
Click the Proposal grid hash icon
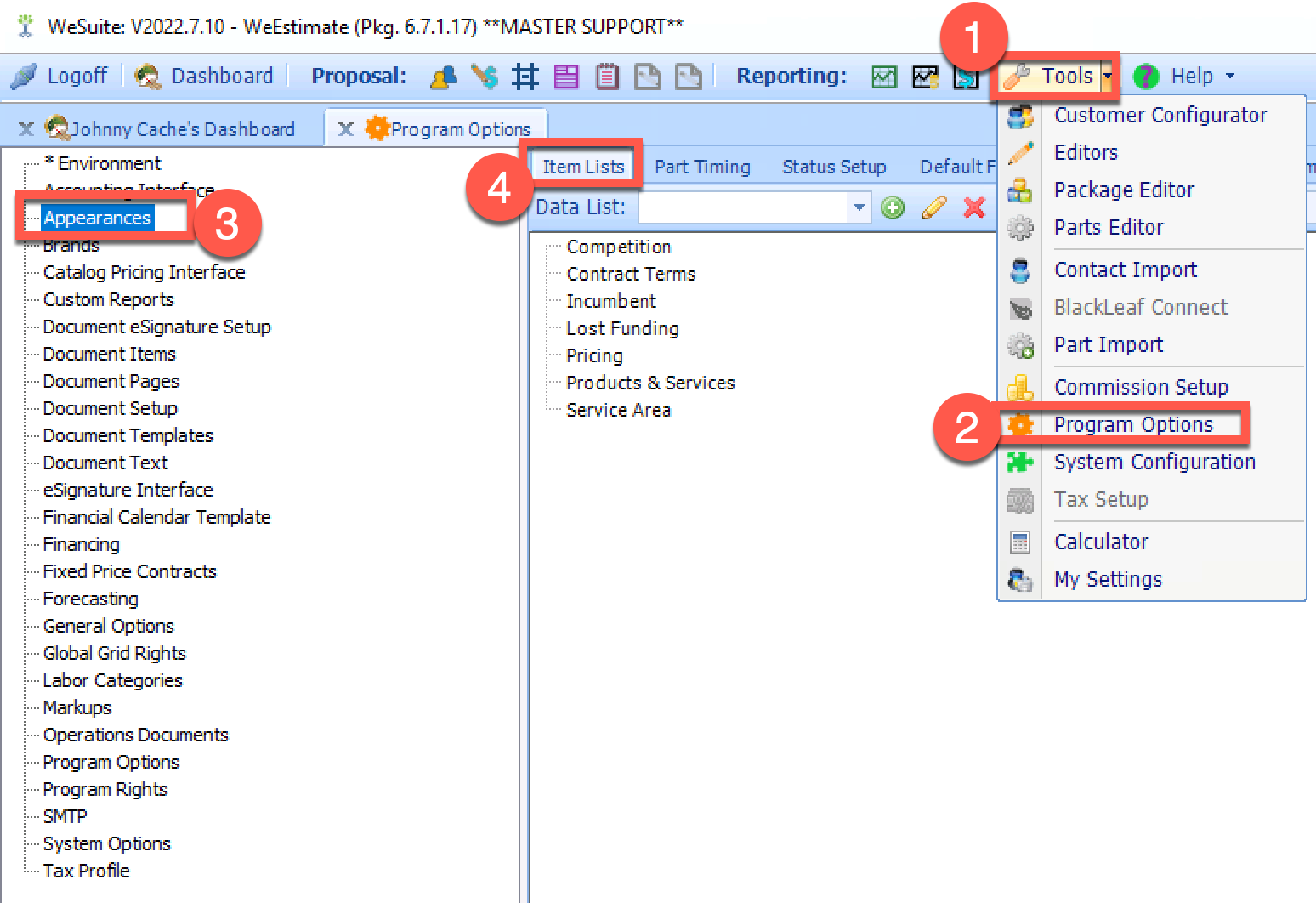click(525, 77)
